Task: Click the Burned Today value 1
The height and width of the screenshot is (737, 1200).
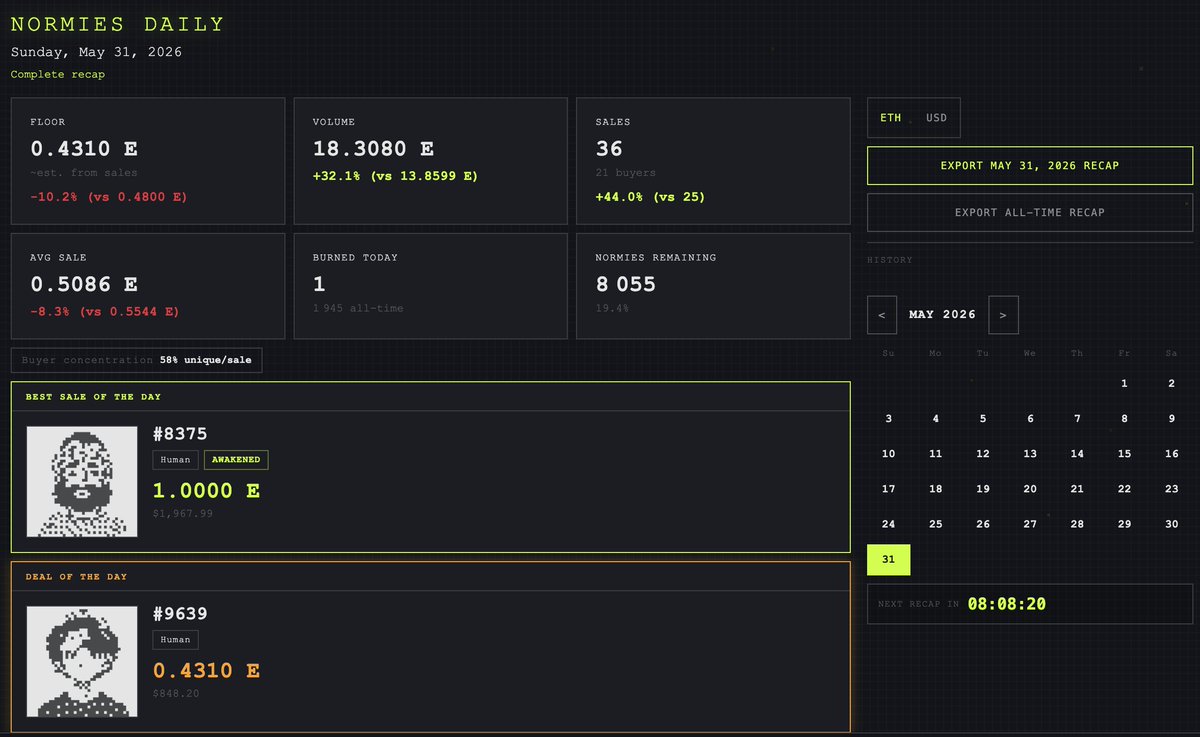Action: [319, 284]
